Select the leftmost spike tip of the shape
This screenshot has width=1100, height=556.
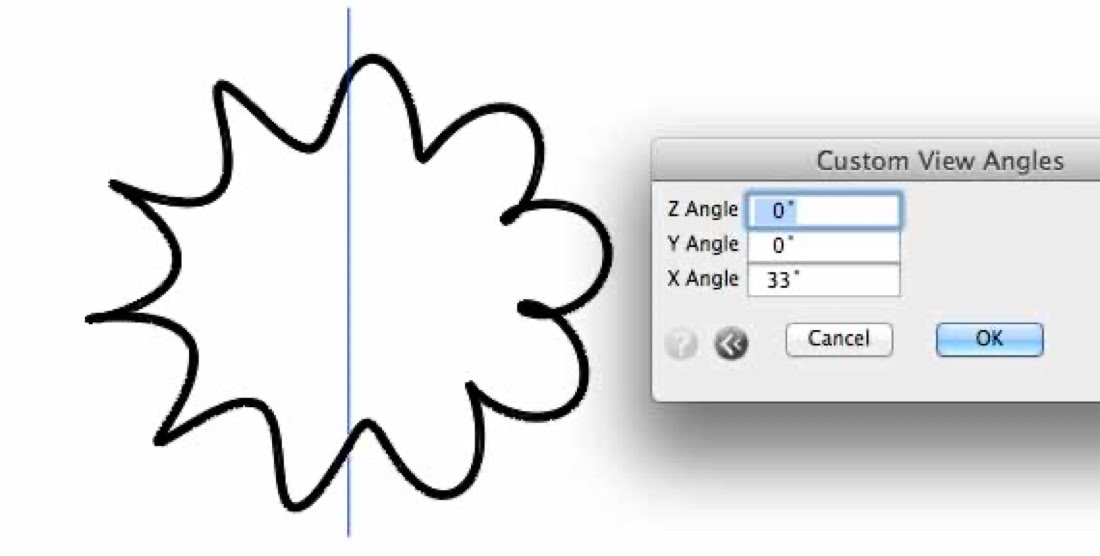tap(90, 320)
